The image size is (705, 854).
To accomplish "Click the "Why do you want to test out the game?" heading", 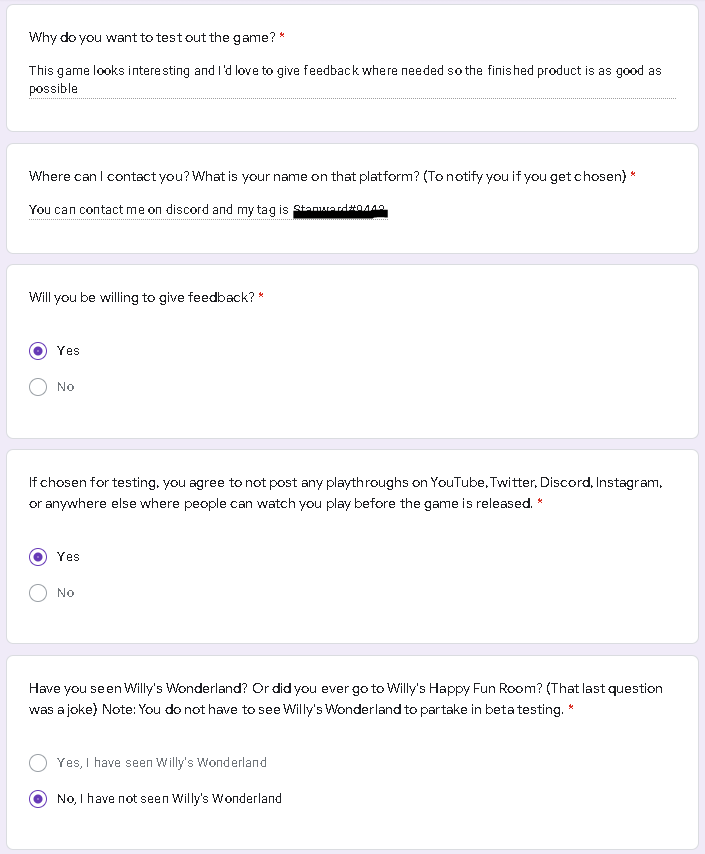I will click(x=152, y=38).
